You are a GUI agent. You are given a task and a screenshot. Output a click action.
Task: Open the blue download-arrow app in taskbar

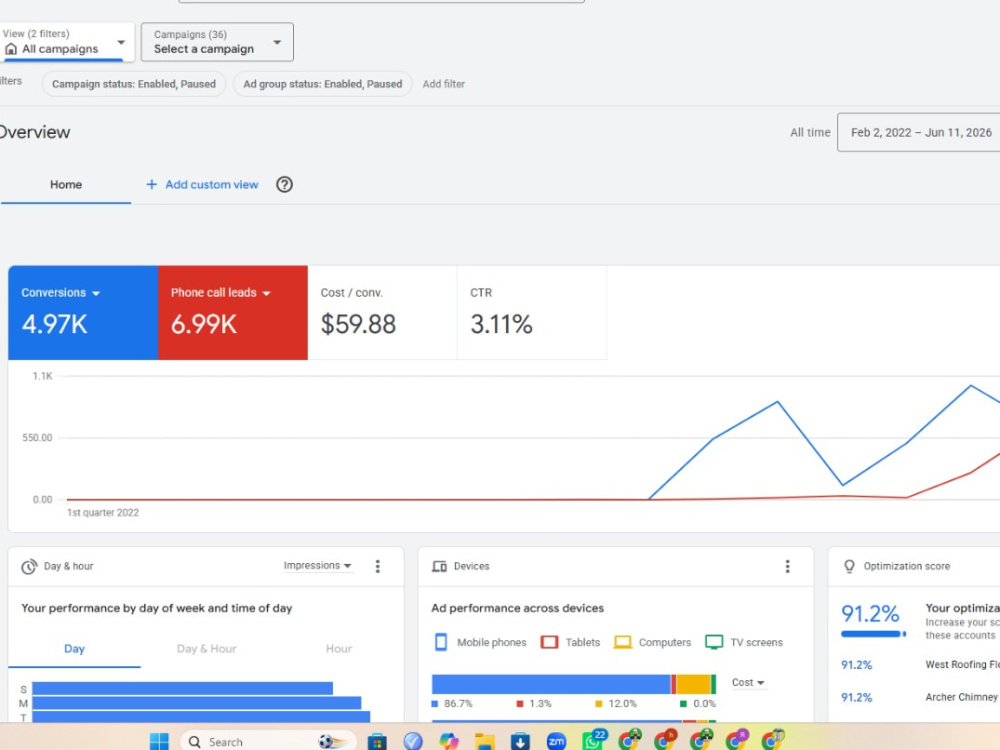520,742
